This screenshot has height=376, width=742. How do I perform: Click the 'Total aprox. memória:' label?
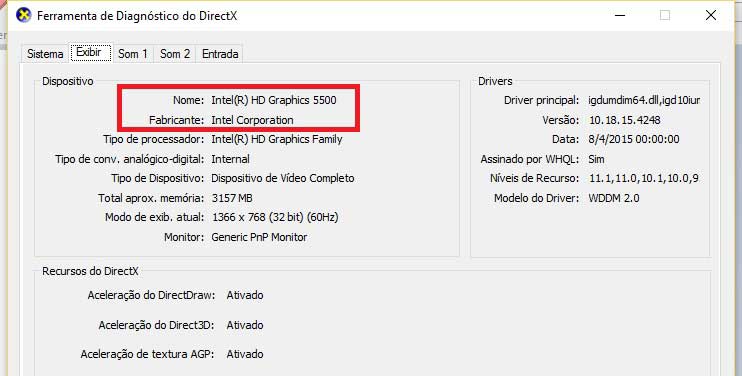[x=151, y=198]
